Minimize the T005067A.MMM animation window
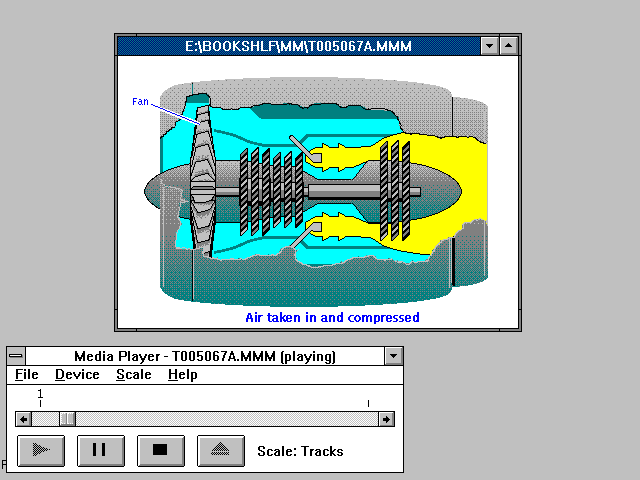This screenshot has height=480, width=640. pyautogui.click(x=489, y=45)
